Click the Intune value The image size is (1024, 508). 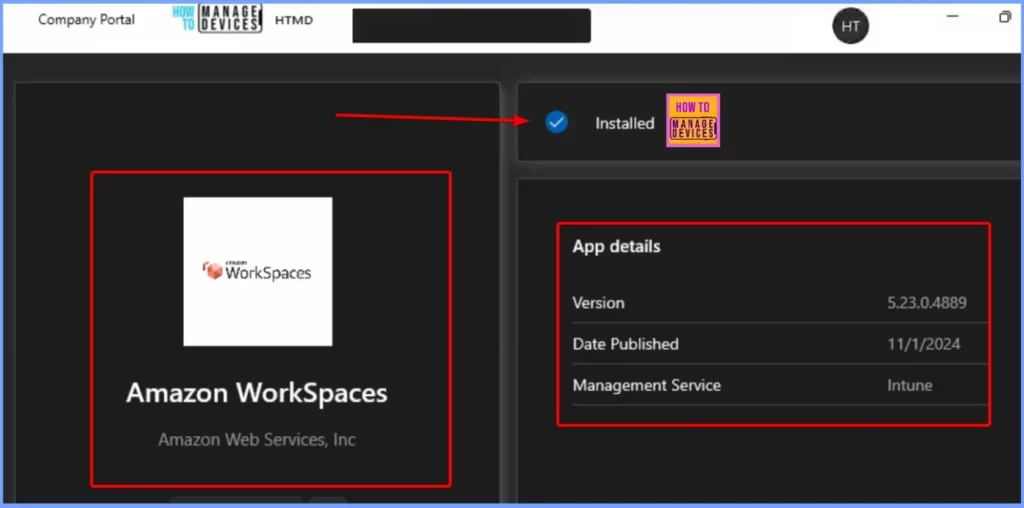point(909,385)
